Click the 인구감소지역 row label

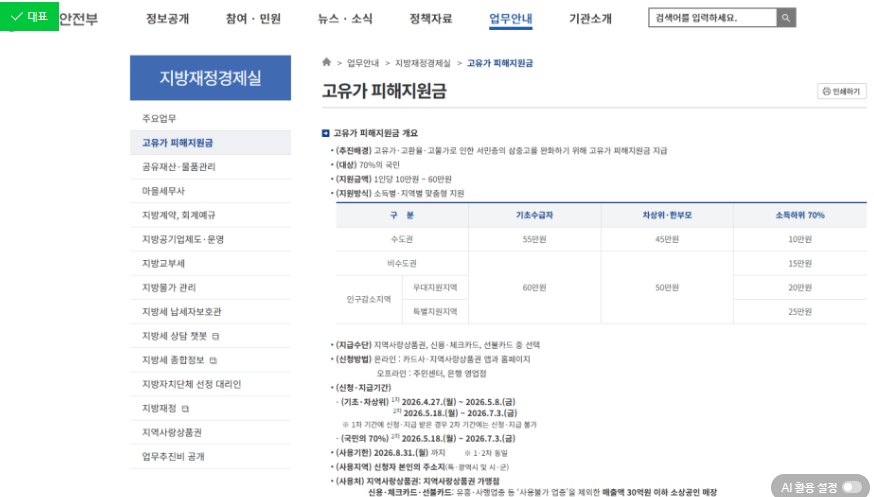pyautogui.click(x=369, y=299)
